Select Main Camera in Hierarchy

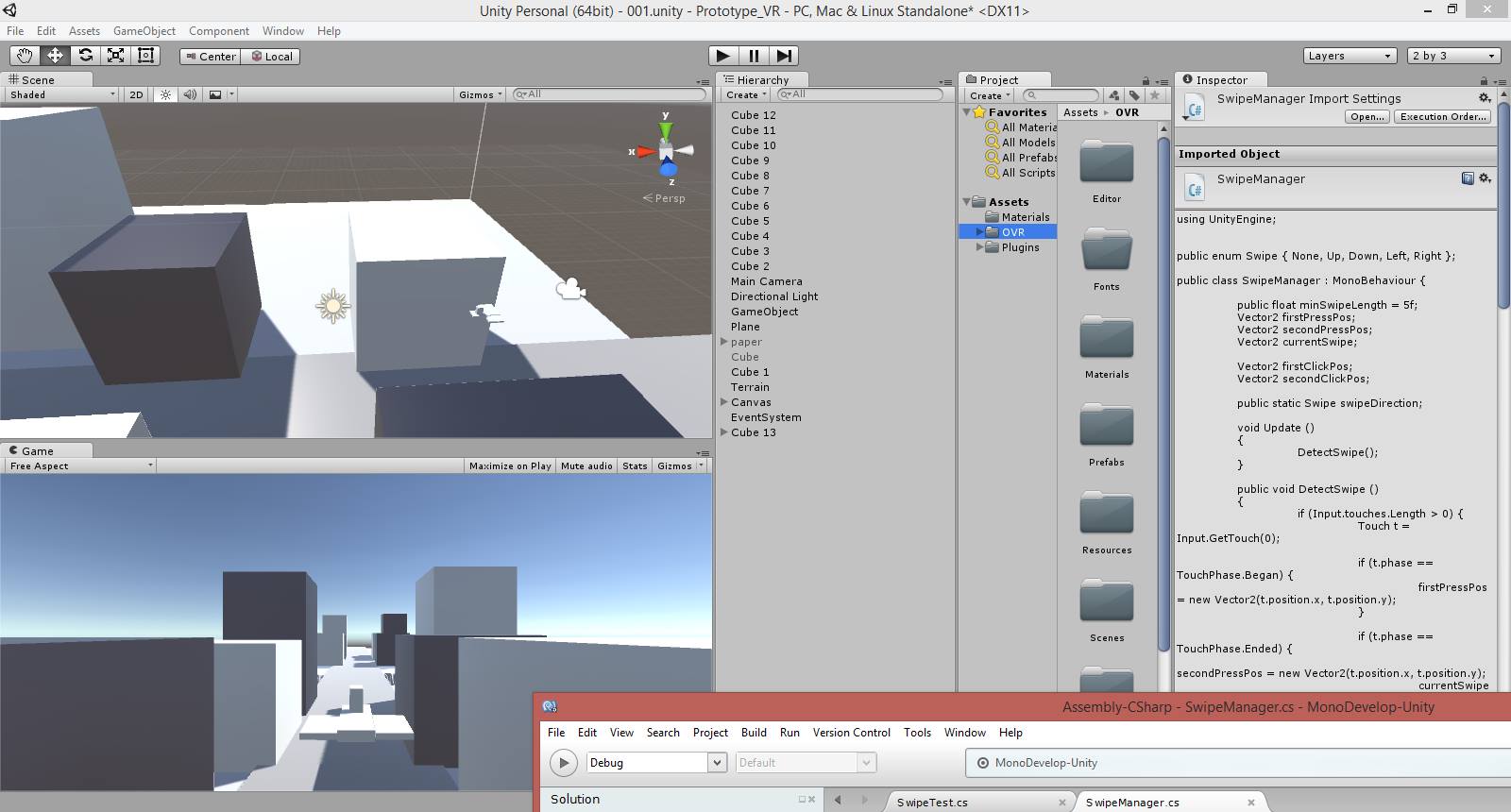coord(767,281)
